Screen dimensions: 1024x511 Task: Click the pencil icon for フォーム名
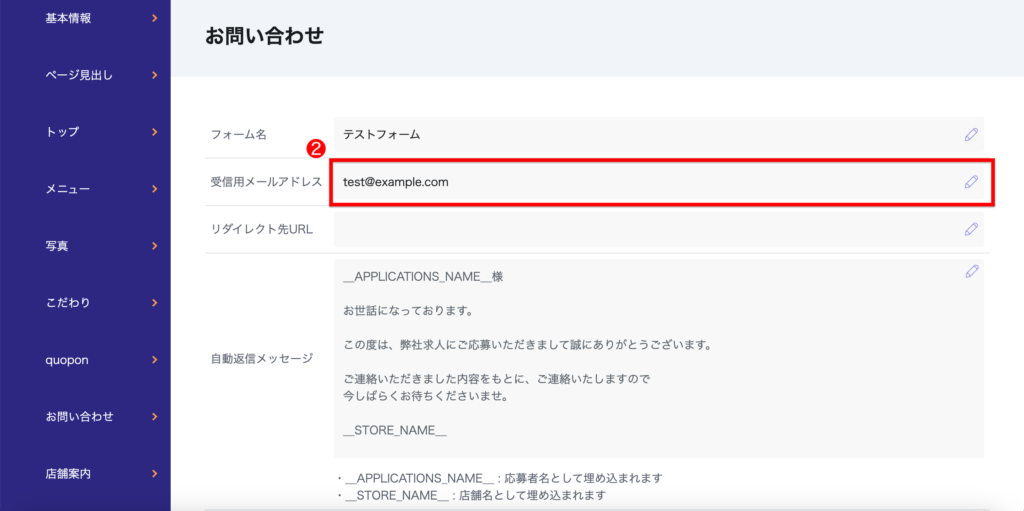point(970,134)
